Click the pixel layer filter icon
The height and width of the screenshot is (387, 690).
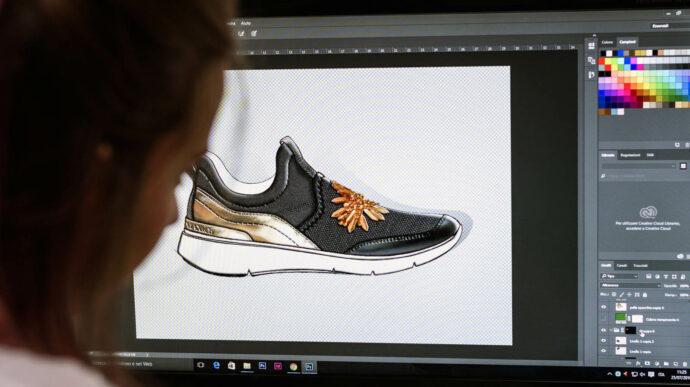coord(649,276)
